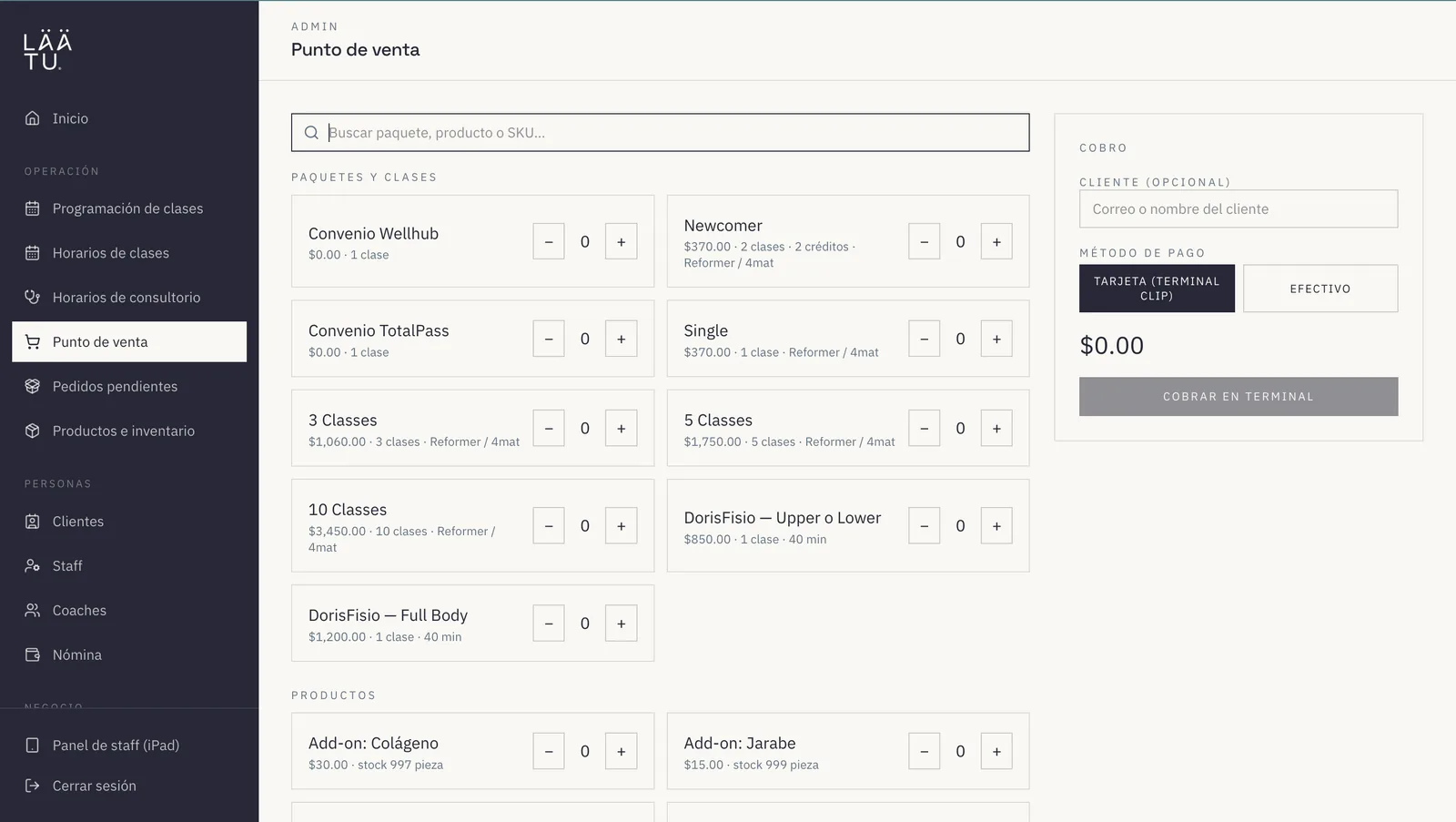Decrease 10 Classes quantity with minus
Screen dimensions: 1456x822
click(549, 525)
